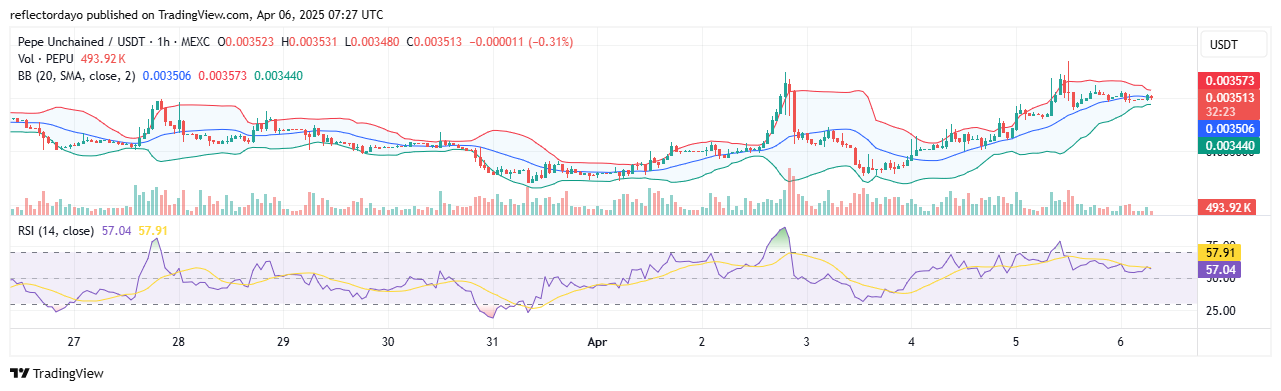Click date label 5 on time axis
The height and width of the screenshot is (391, 1281).
1016,341
